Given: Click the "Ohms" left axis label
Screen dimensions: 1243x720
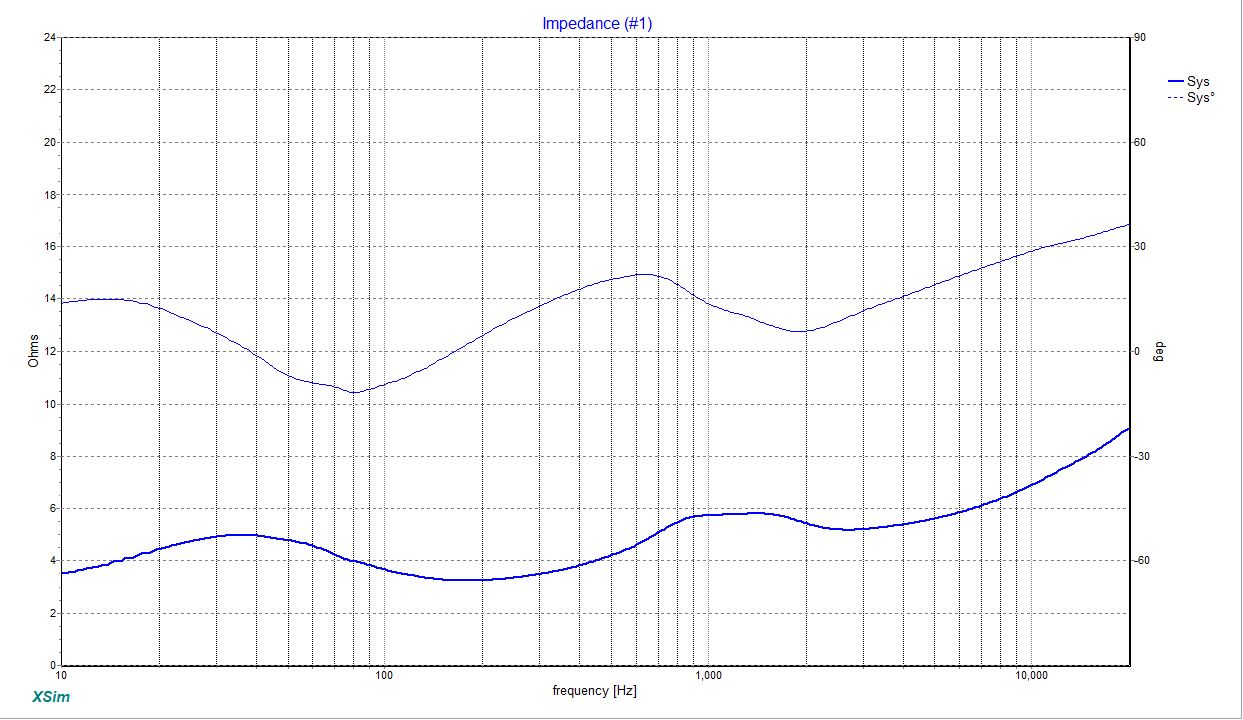Looking at the screenshot, I should click(x=33, y=351).
